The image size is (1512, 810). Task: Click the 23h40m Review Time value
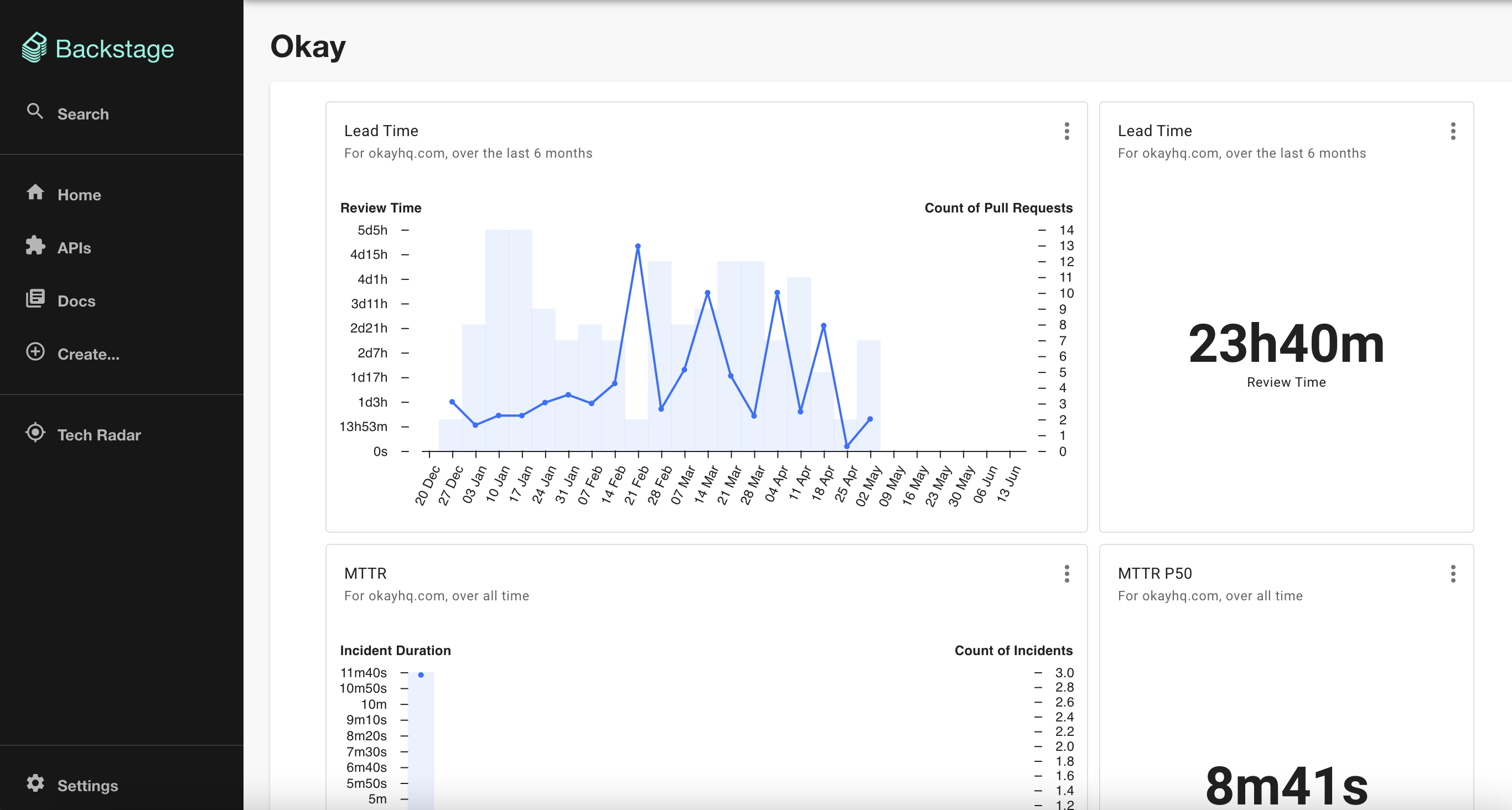(1286, 344)
